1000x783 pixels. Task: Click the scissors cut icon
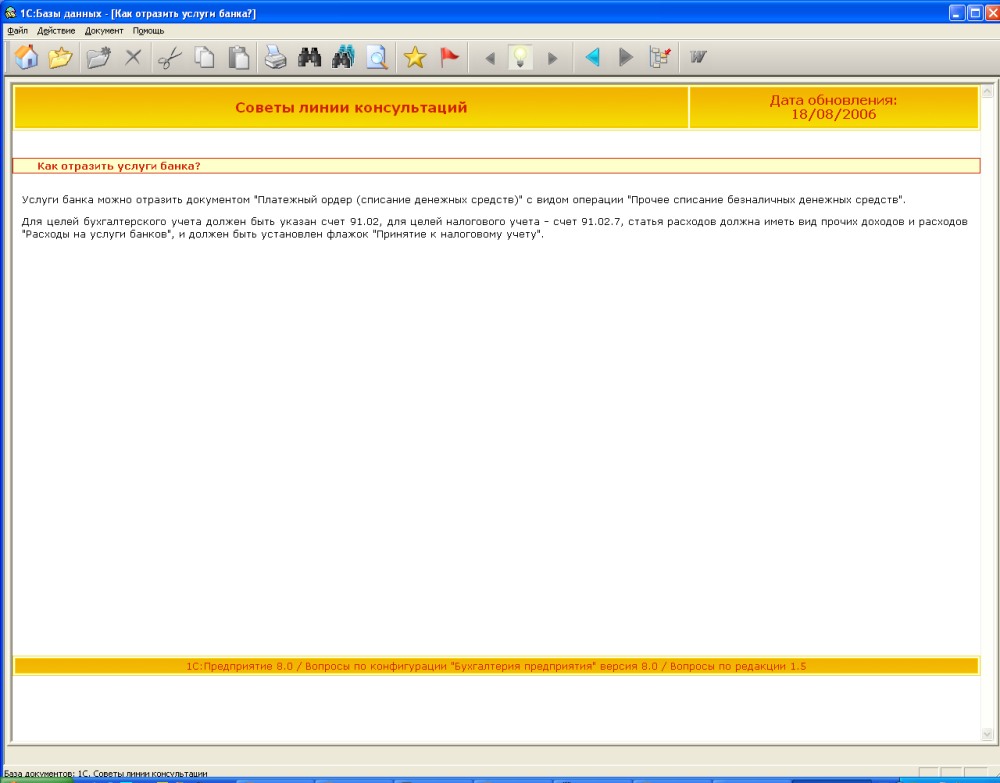[x=169, y=58]
